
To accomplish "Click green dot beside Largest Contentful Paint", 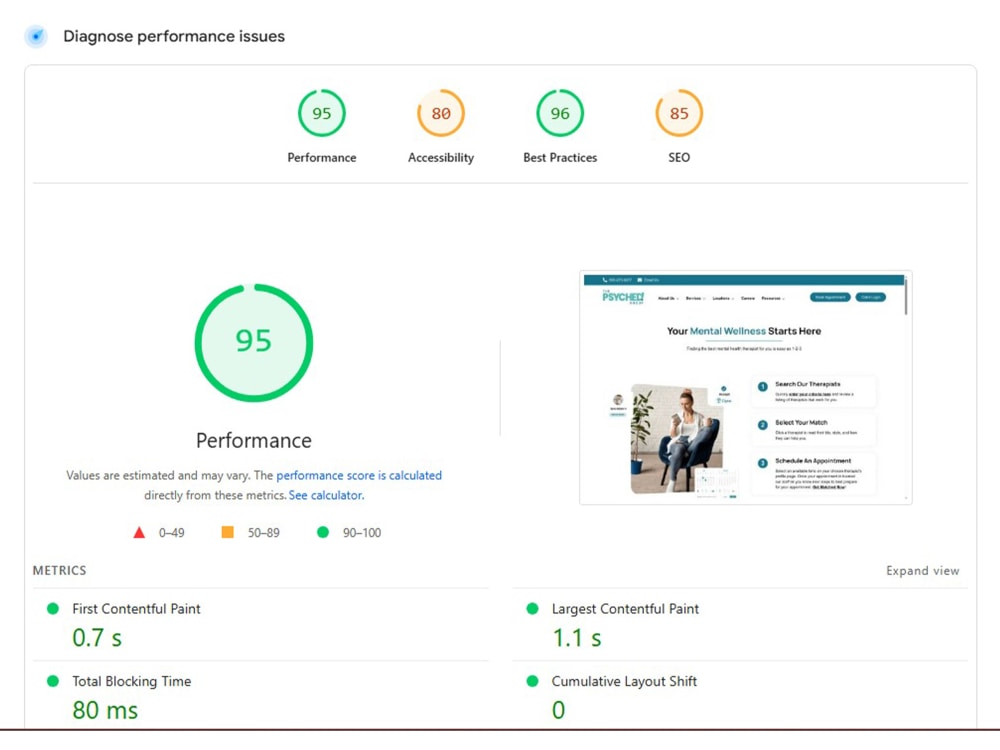I will click(533, 608).
